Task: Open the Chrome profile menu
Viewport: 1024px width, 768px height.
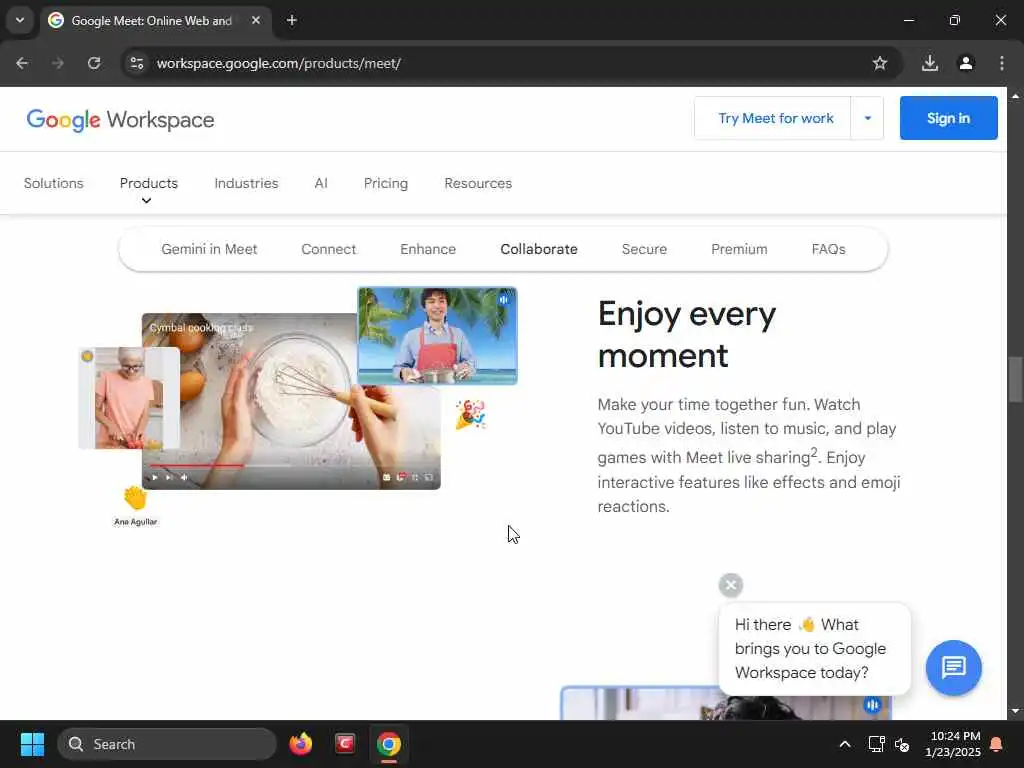Action: click(965, 63)
